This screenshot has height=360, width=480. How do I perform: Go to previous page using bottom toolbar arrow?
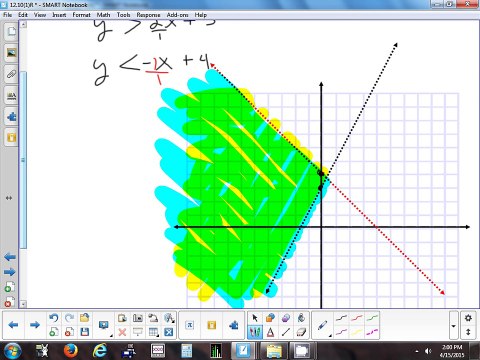pos(13,325)
